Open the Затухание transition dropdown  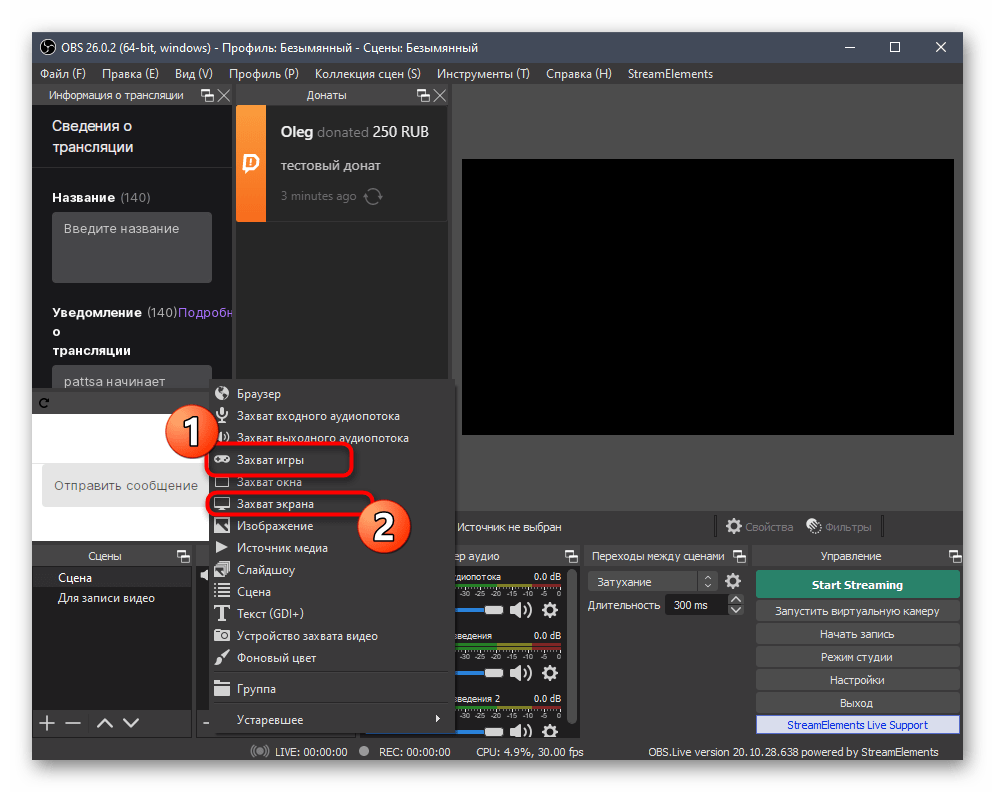652,581
